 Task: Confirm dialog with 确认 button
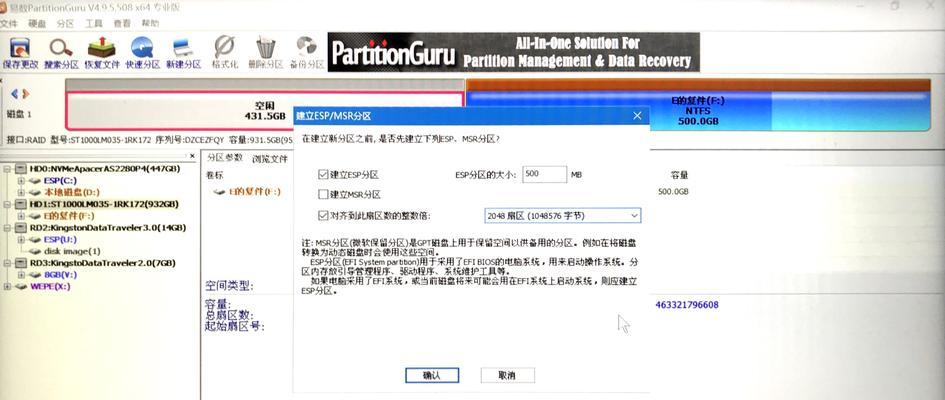pyautogui.click(x=432, y=375)
